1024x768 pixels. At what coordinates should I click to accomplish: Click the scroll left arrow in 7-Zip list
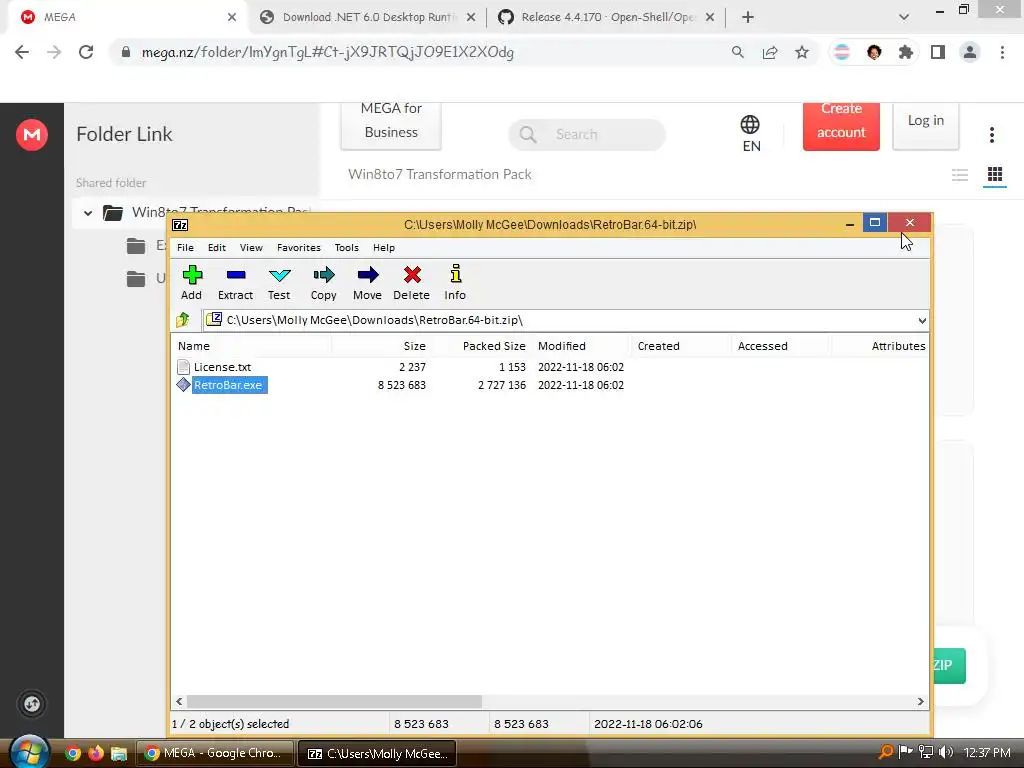pos(180,701)
